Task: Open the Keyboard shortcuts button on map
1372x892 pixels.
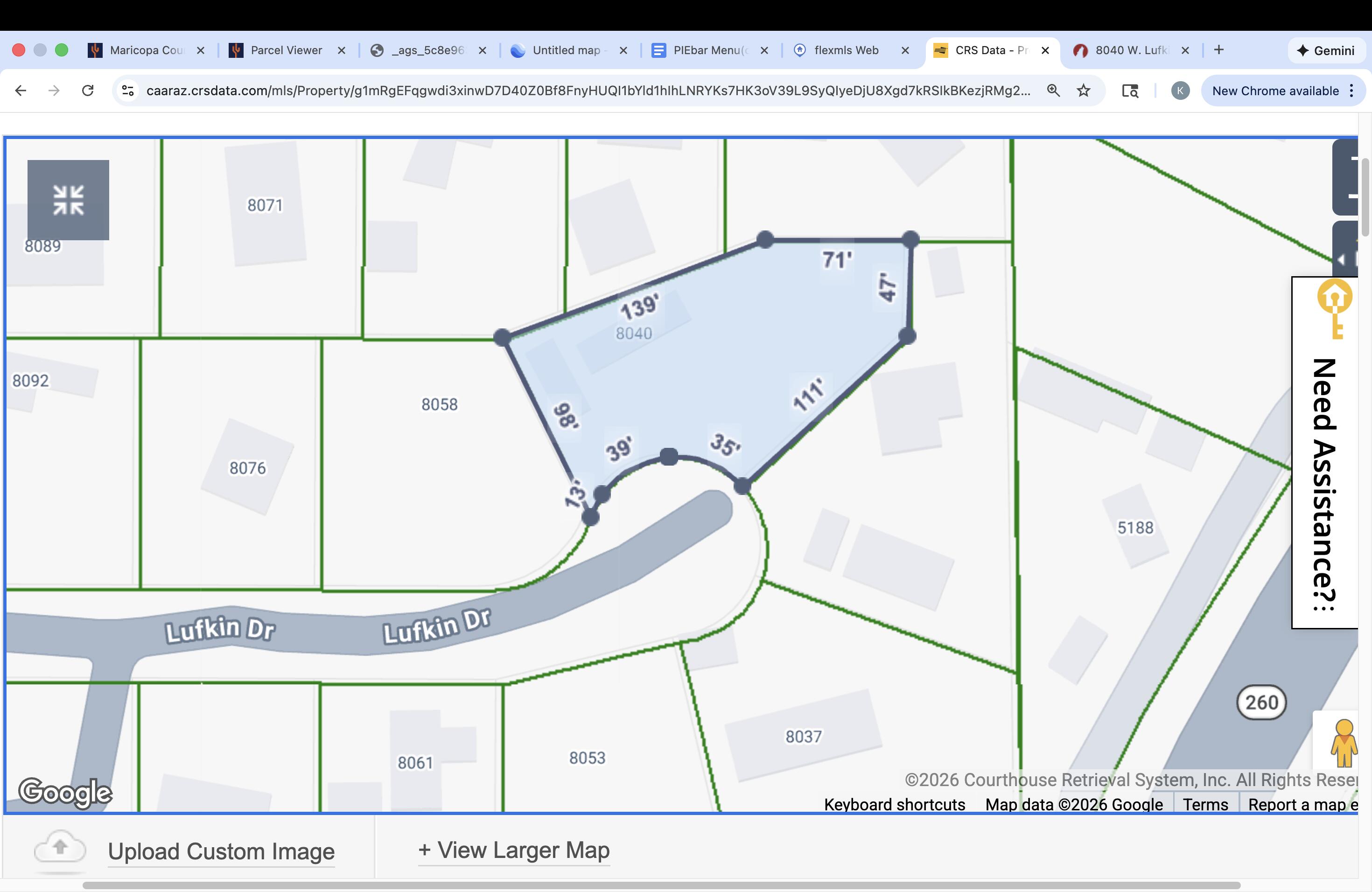Action: coord(894,804)
